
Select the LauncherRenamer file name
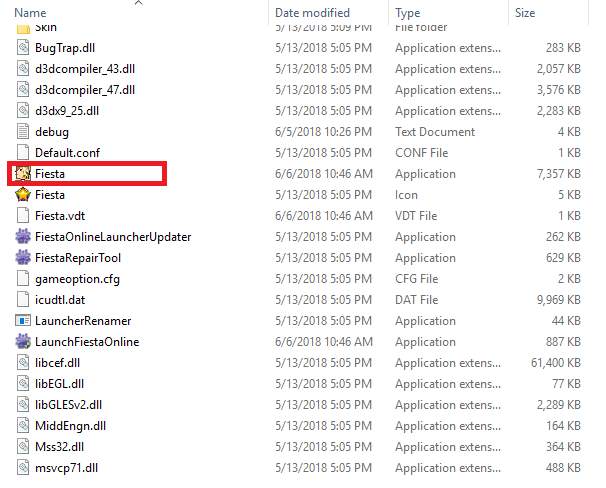tap(83, 321)
